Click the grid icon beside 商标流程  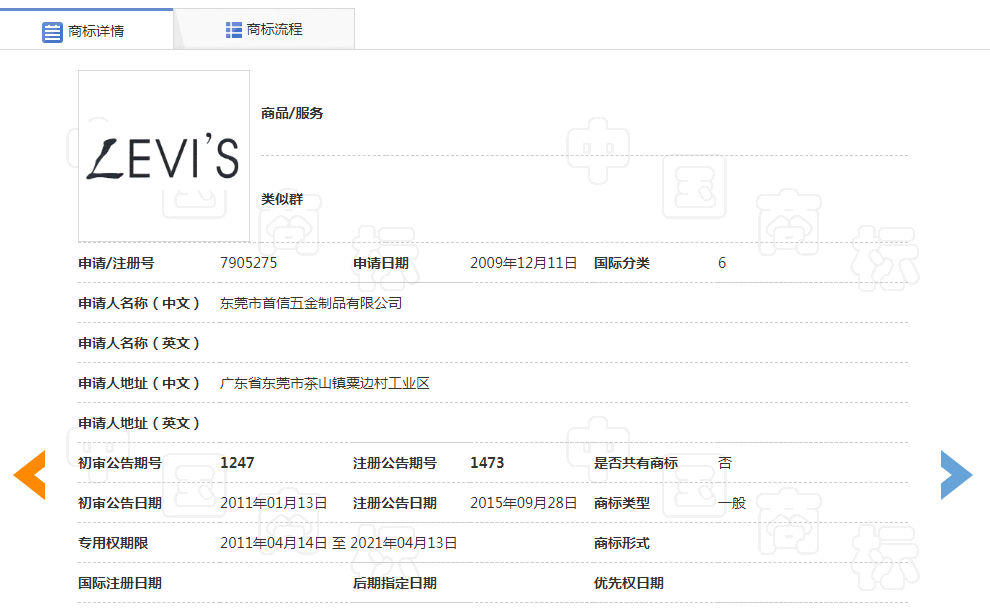234,30
